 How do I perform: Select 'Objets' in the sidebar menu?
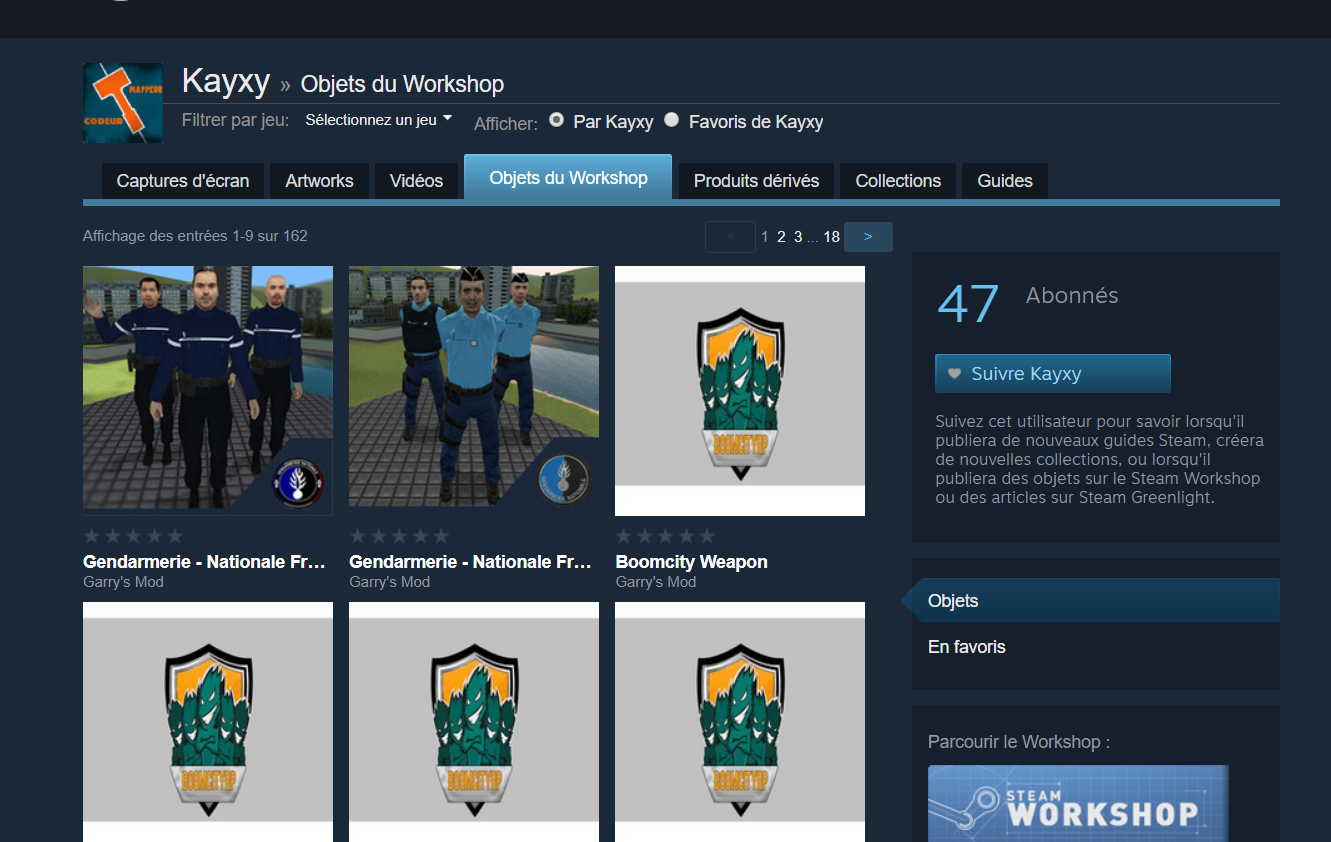[1096, 601]
